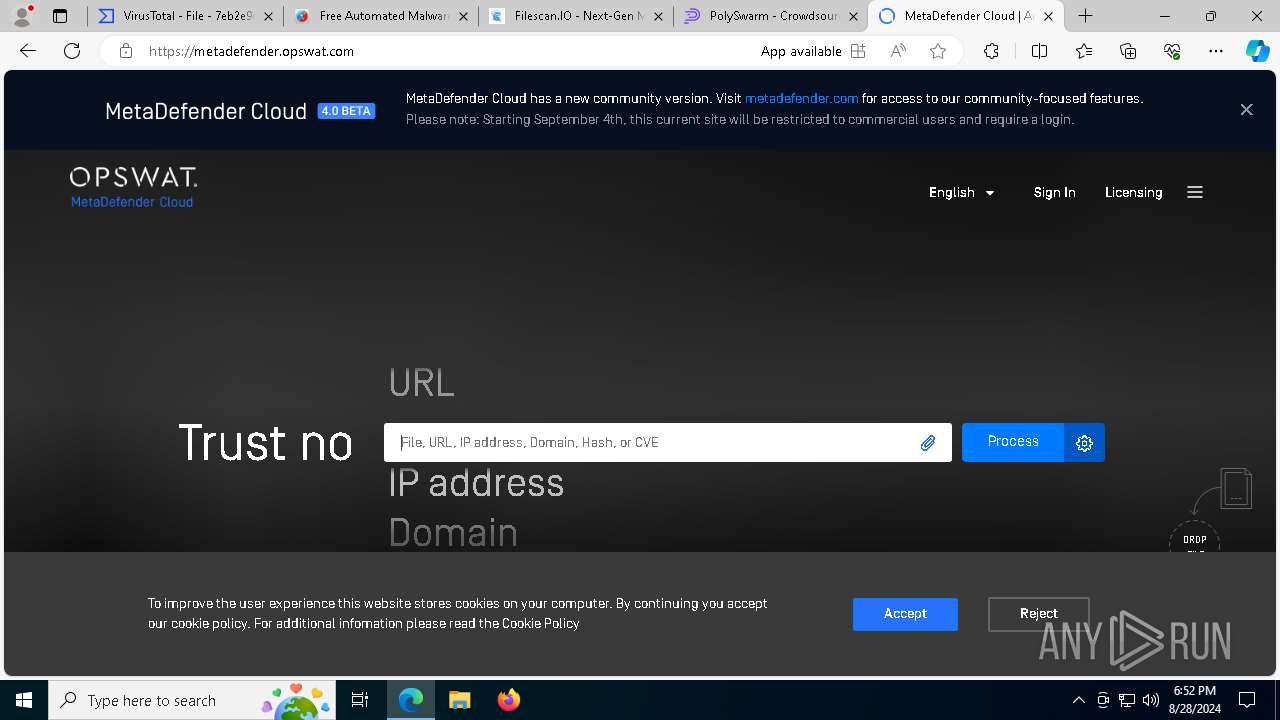Image resolution: width=1280 pixels, height=720 pixels.
Task: Click the paperclip attach file icon
Action: [x=928, y=443]
